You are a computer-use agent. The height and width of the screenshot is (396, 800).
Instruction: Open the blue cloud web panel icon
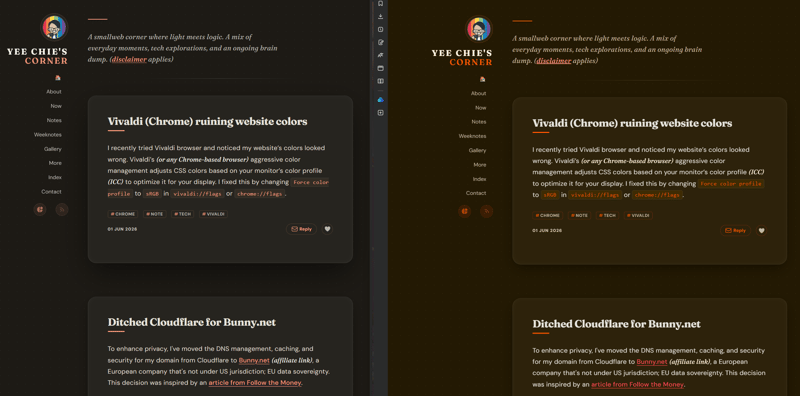click(x=381, y=100)
